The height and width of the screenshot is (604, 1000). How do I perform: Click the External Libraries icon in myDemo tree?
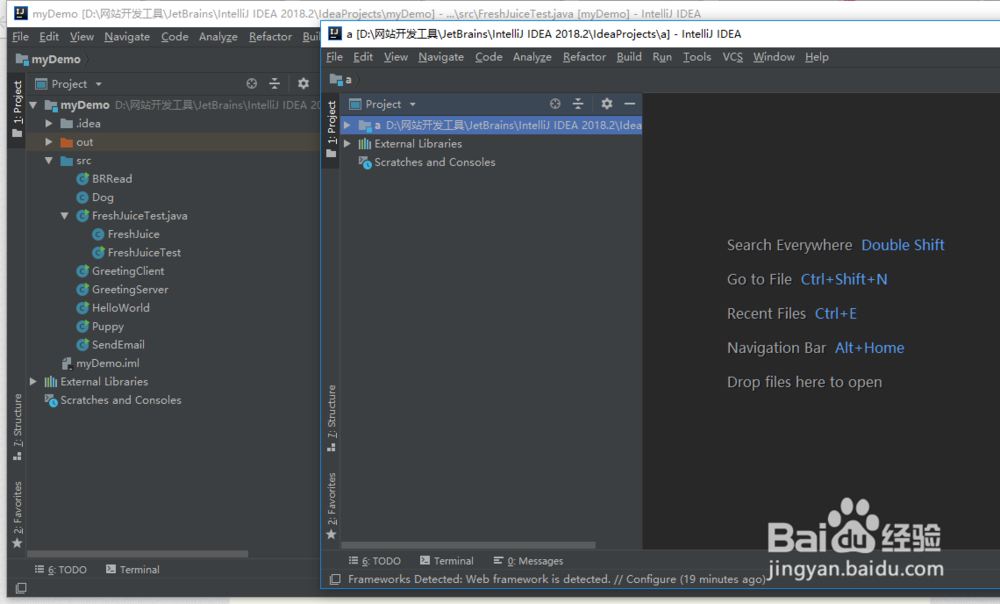click(50, 382)
